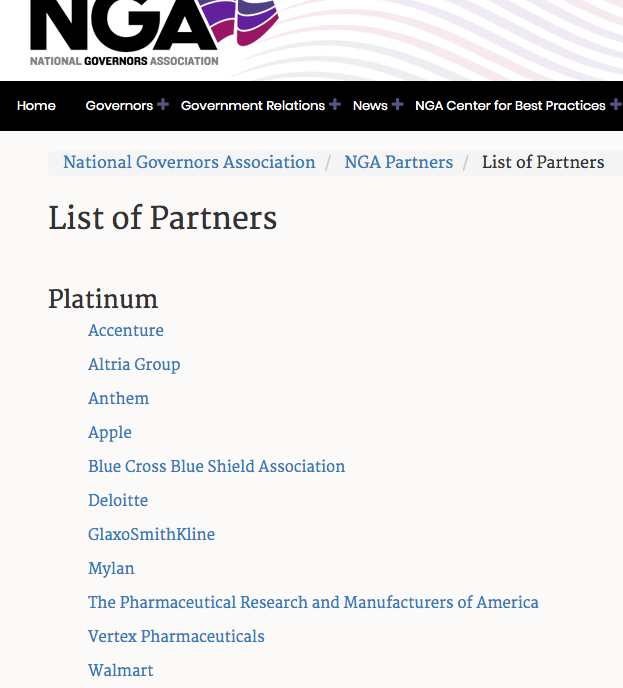Open the Anthem partner link

coord(118,398)
